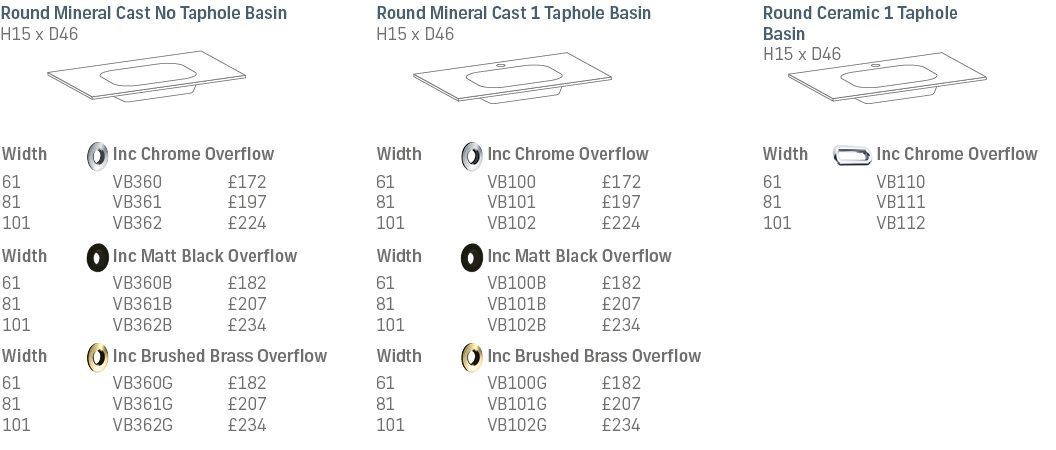Viewport: 1056px width, 450px height.
Task: Click the brushed brass overflow icon under 1 Taphole Basin
Action: point(471,357)
